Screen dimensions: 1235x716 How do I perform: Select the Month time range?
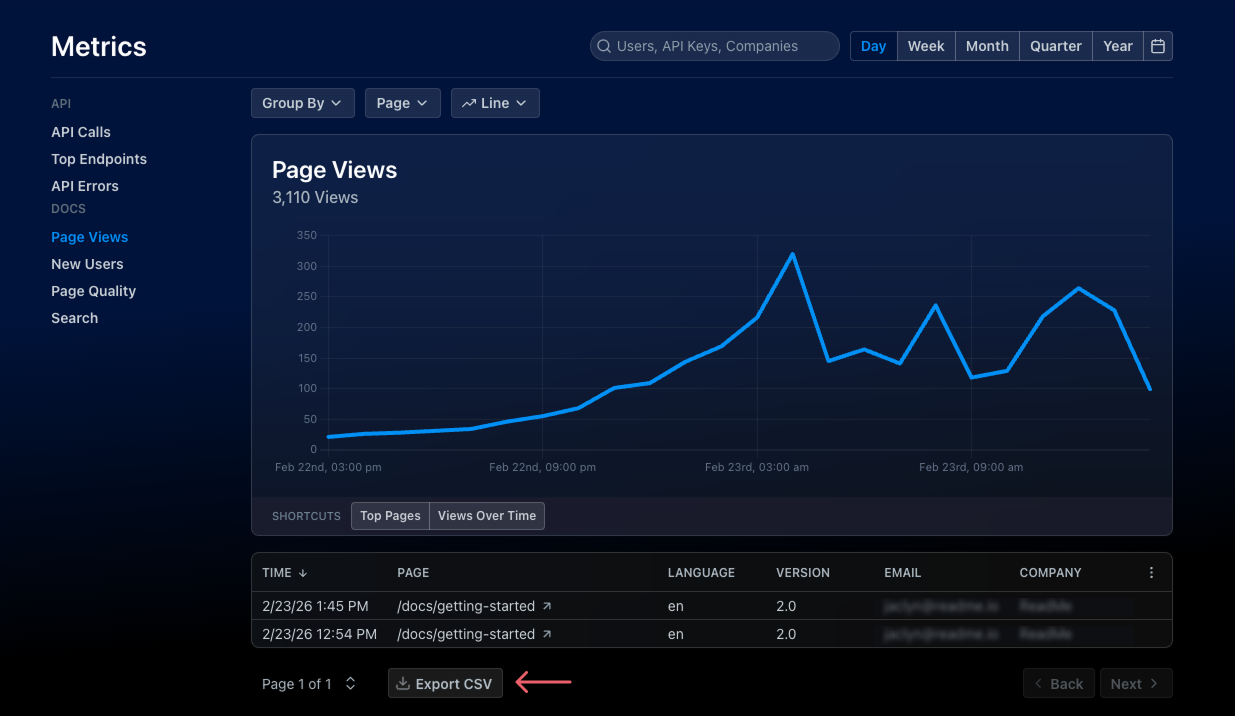click(x=987, y=46)
